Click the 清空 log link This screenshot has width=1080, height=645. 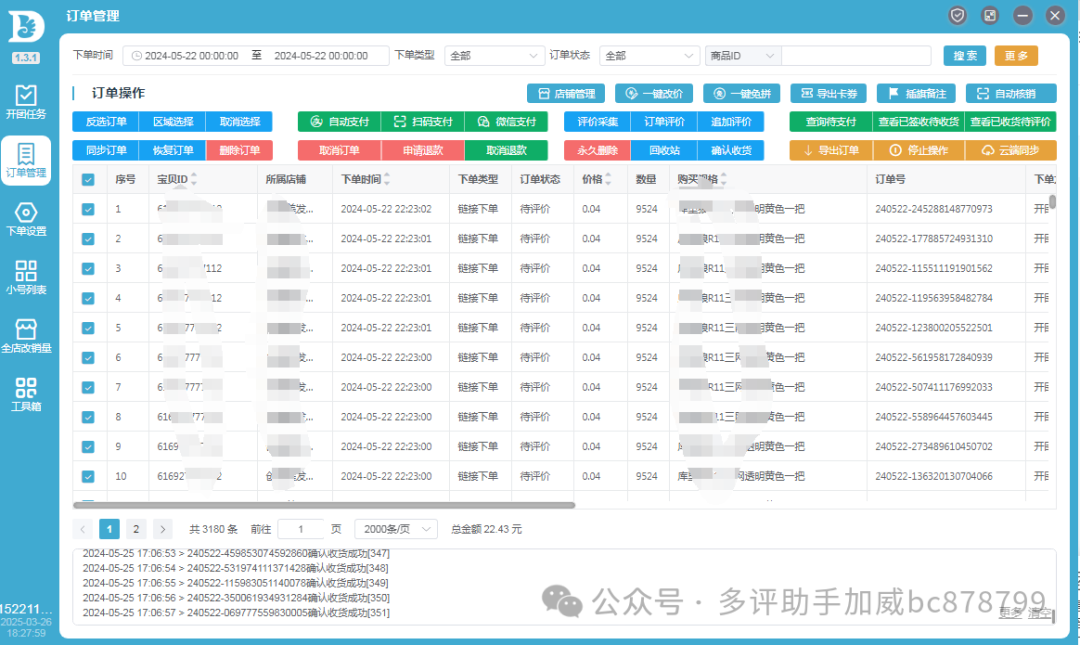1040,613
